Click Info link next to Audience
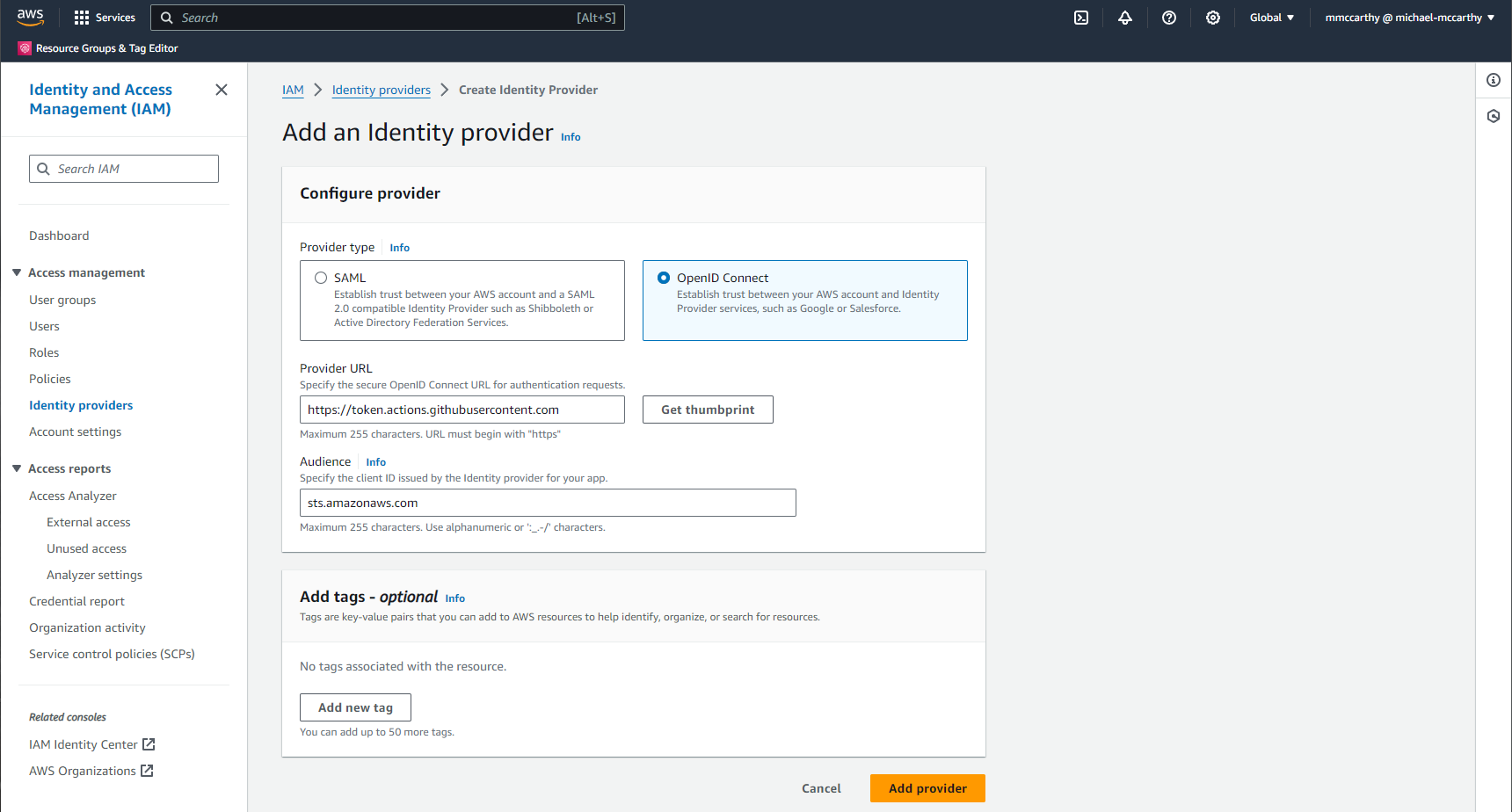 click(376, 462)
